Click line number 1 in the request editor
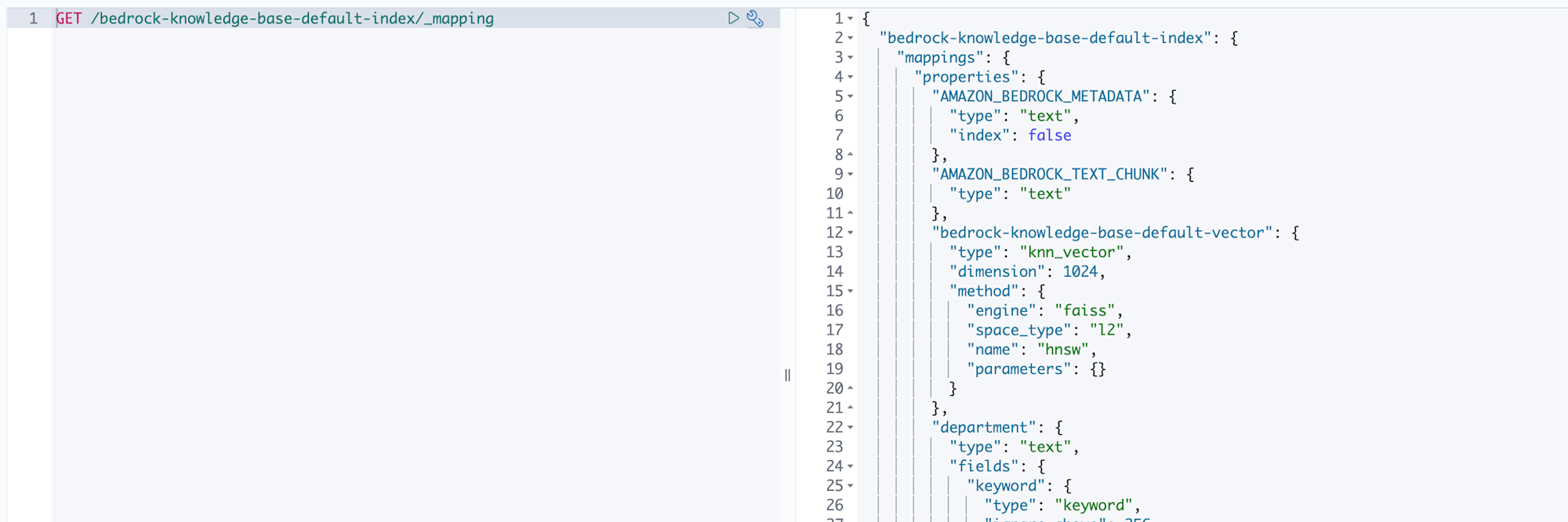Viewport: 1568px width, 522px height. coord(33,18)
